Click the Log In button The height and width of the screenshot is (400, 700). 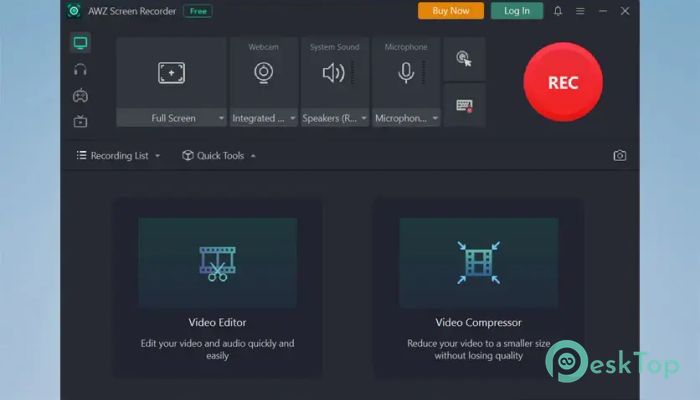[x=517, y=11]
